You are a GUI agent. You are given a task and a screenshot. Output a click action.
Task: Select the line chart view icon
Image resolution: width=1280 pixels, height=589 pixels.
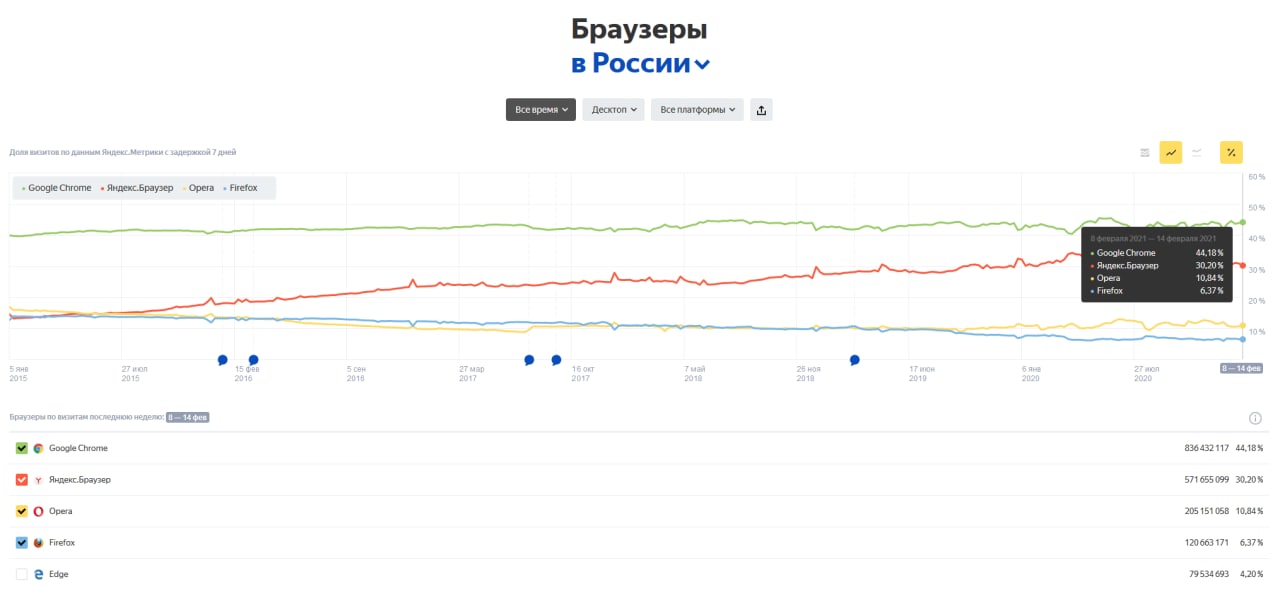(x=1170, y=153)
